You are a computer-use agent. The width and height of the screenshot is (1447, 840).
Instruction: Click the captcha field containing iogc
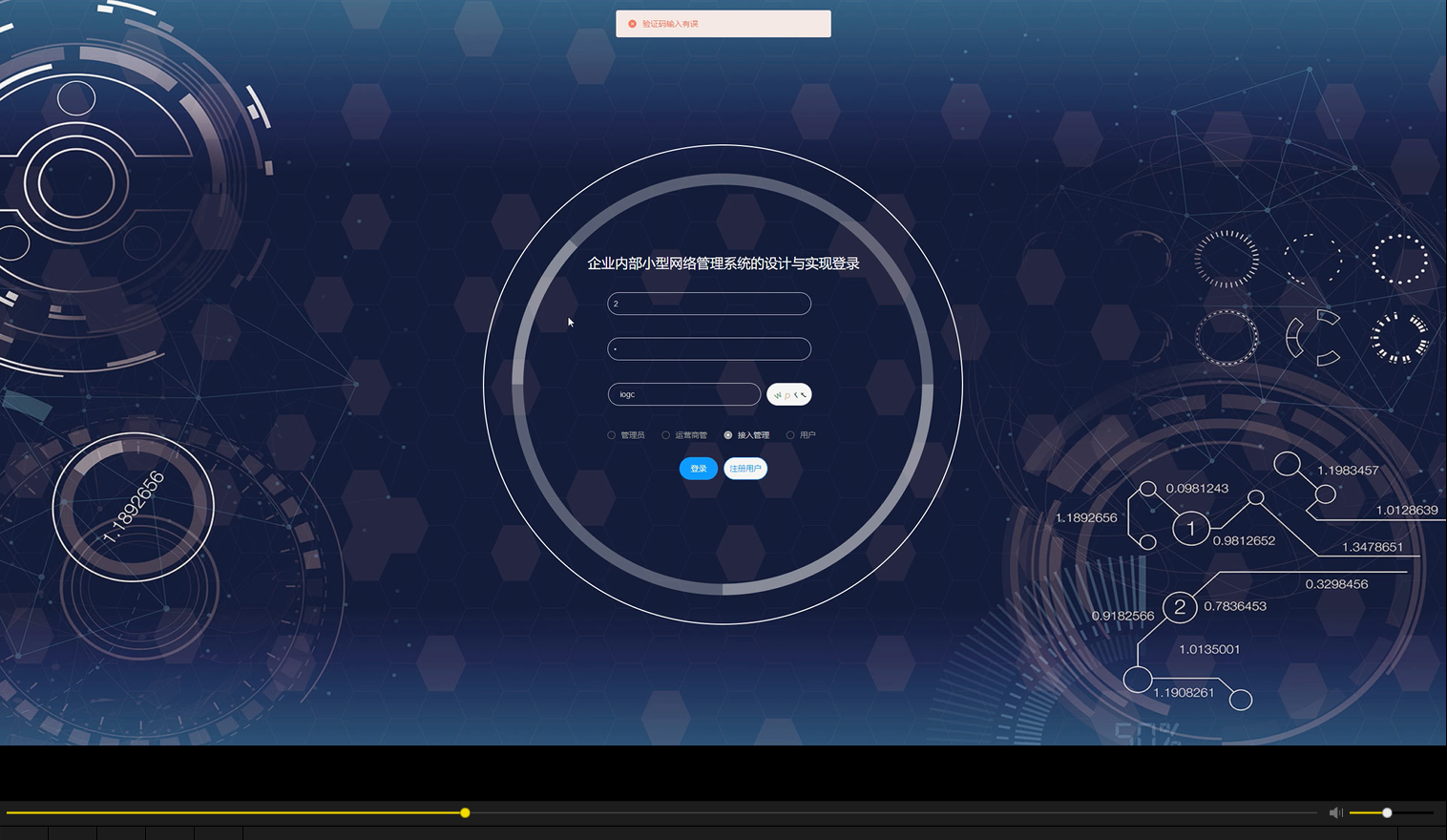pos(684,394)
